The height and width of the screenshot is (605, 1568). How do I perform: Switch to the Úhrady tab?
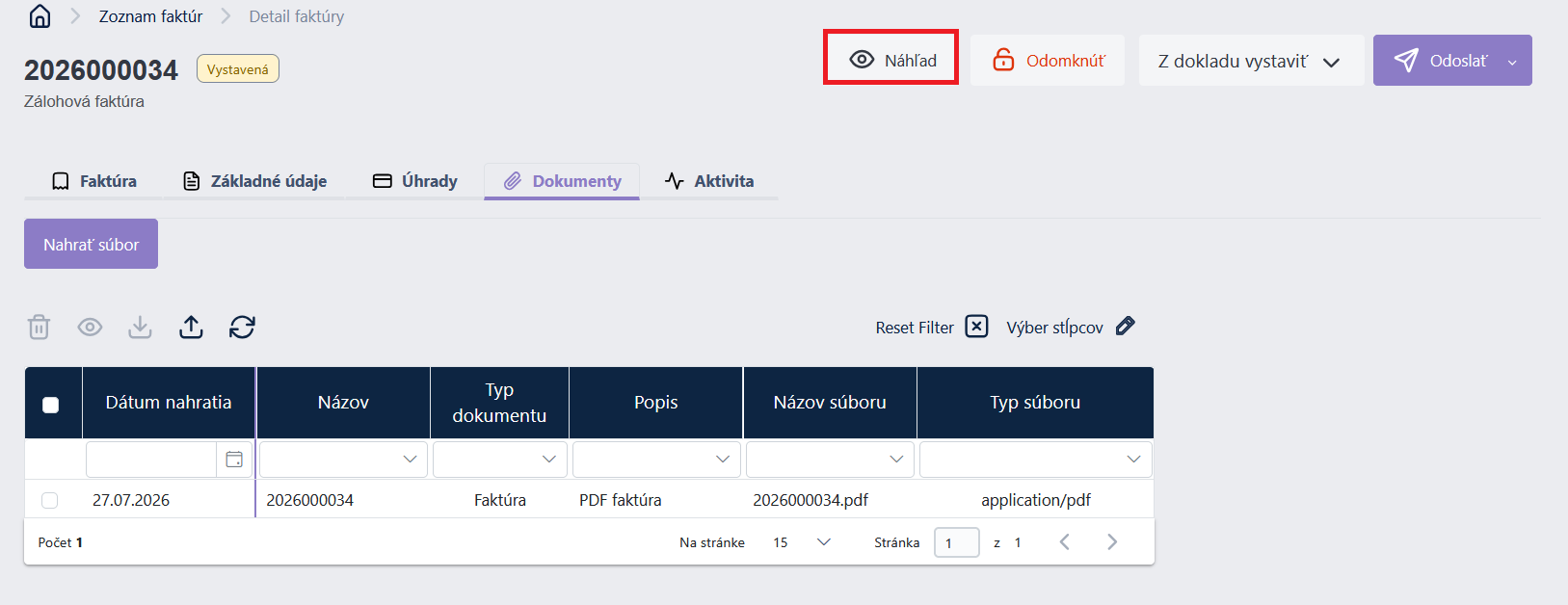click(x=415, y=181)
